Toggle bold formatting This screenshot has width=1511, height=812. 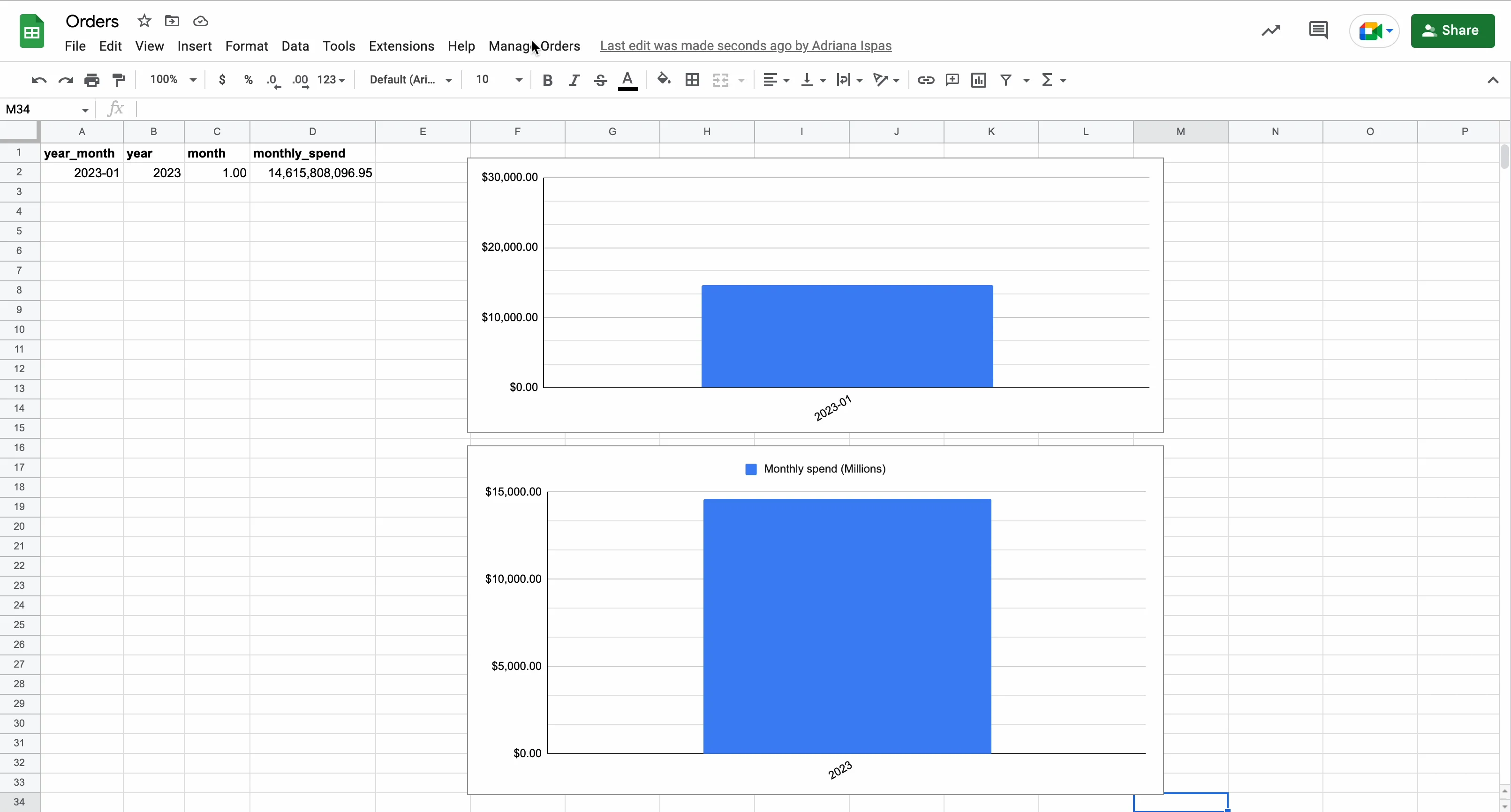click(547, 80)
